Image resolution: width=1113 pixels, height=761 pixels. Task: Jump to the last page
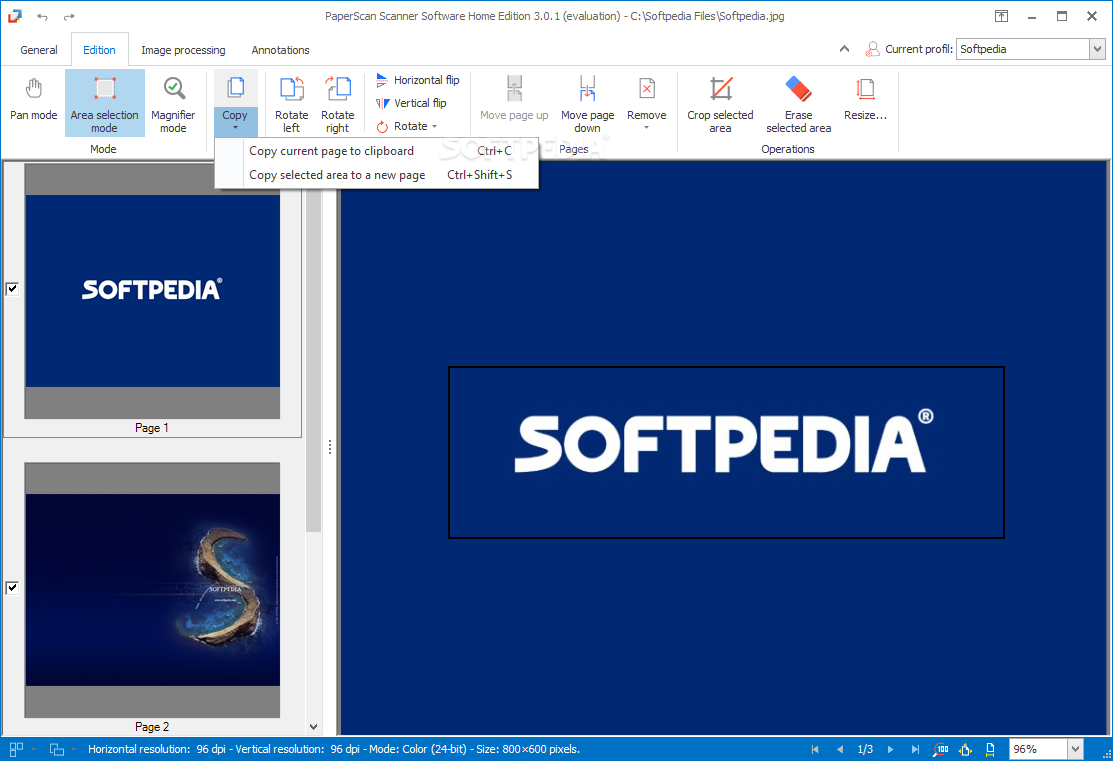pyautogui.click(x=916, y=749)
